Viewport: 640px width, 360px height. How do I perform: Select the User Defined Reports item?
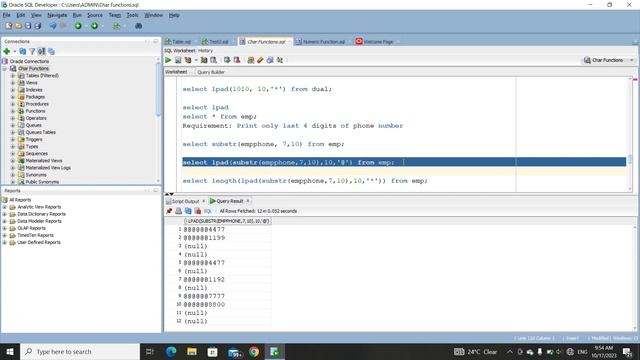39,242
